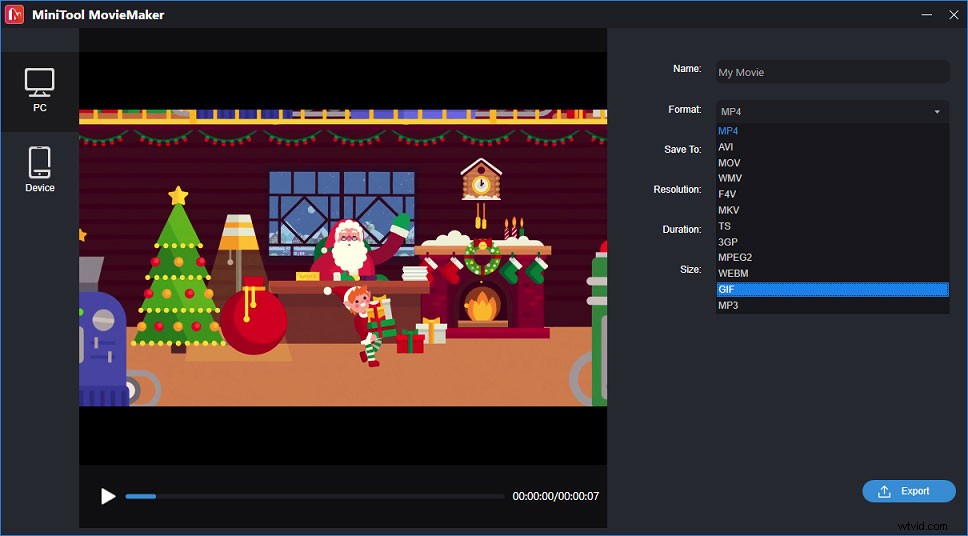
Task: Click the Name field with My Movie
Action: point(832,72)
